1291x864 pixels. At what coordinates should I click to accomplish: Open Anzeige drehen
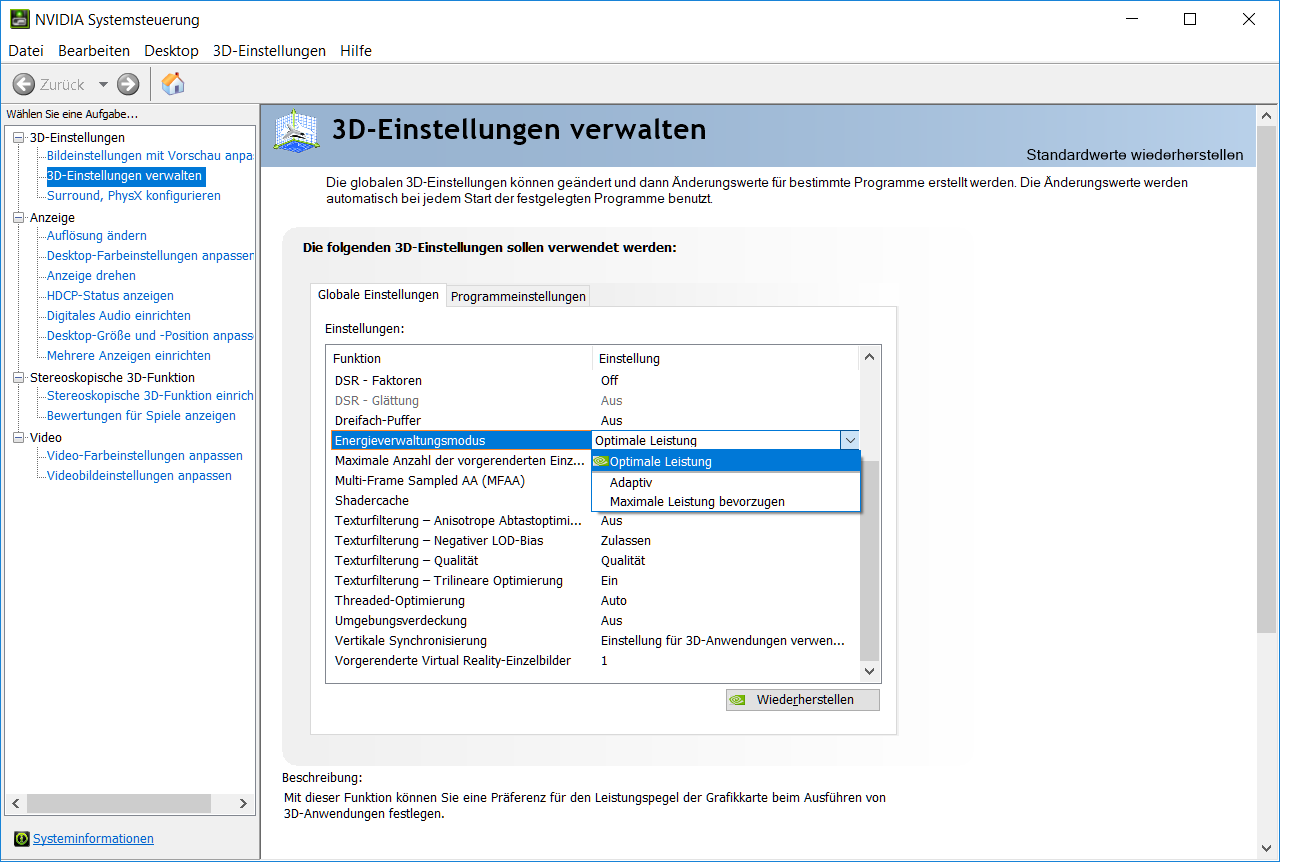click(x=91, y=276)
